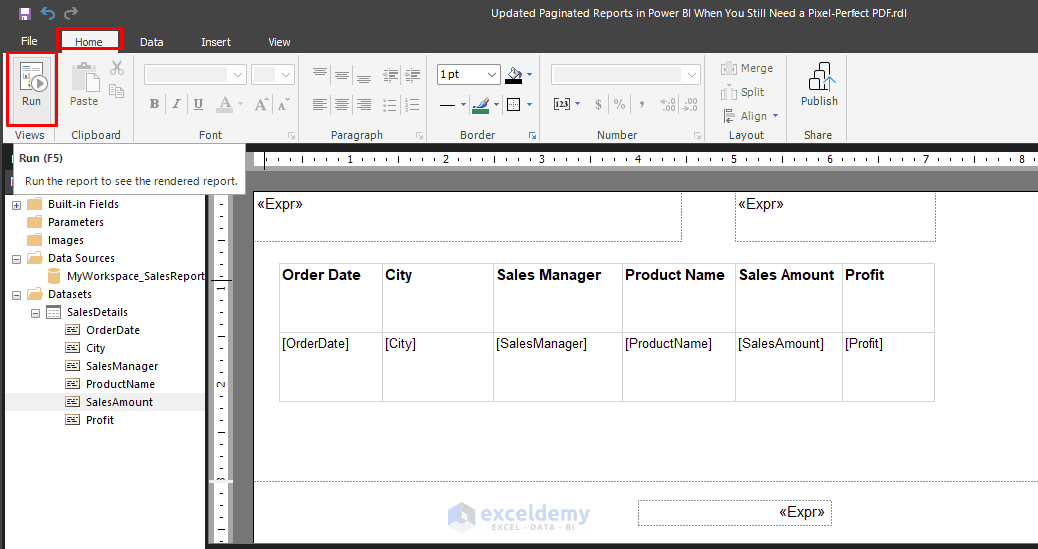Open the Align layout dropdown

[x=751, y=116]
